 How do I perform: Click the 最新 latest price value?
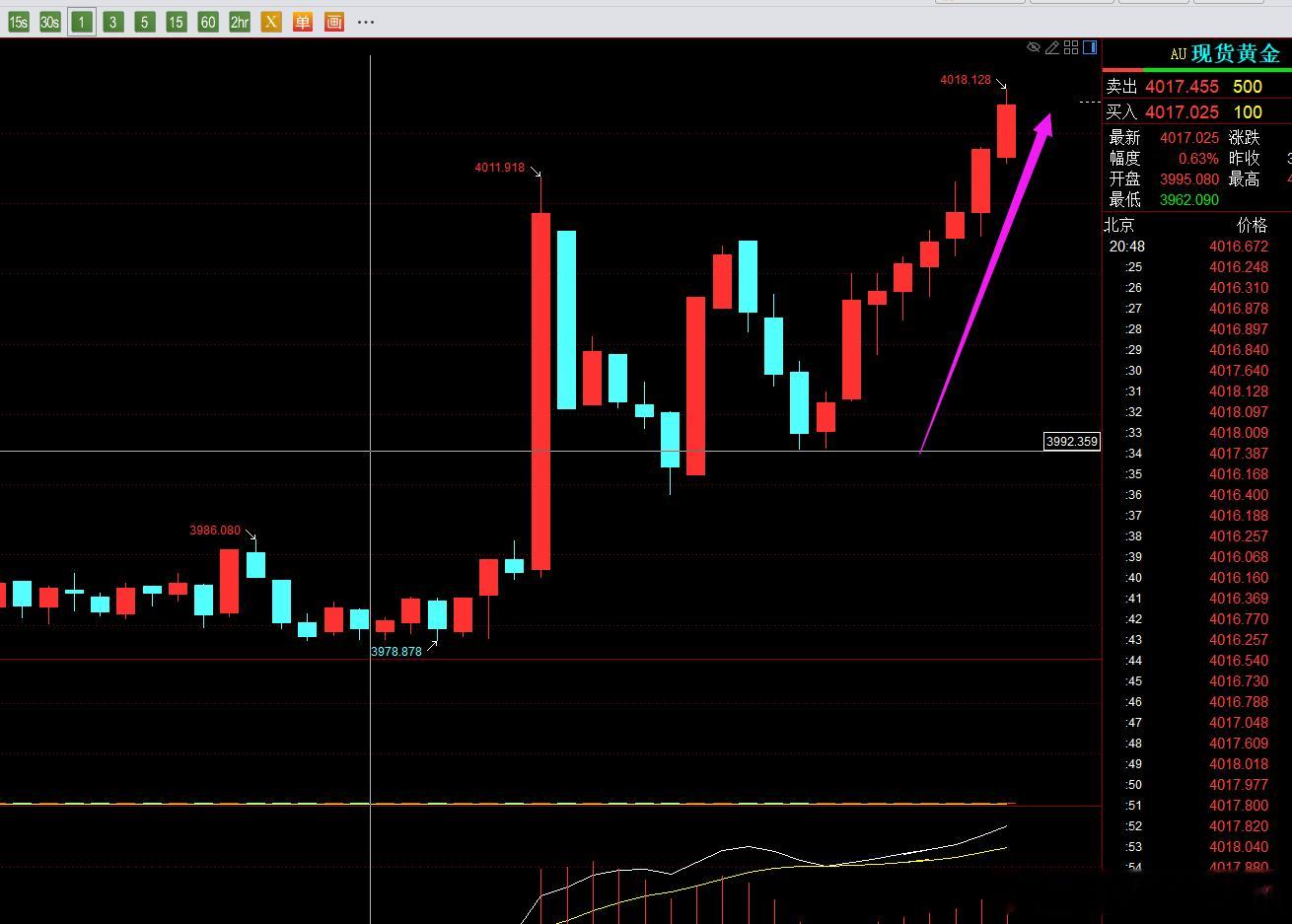pos(1189,138)
